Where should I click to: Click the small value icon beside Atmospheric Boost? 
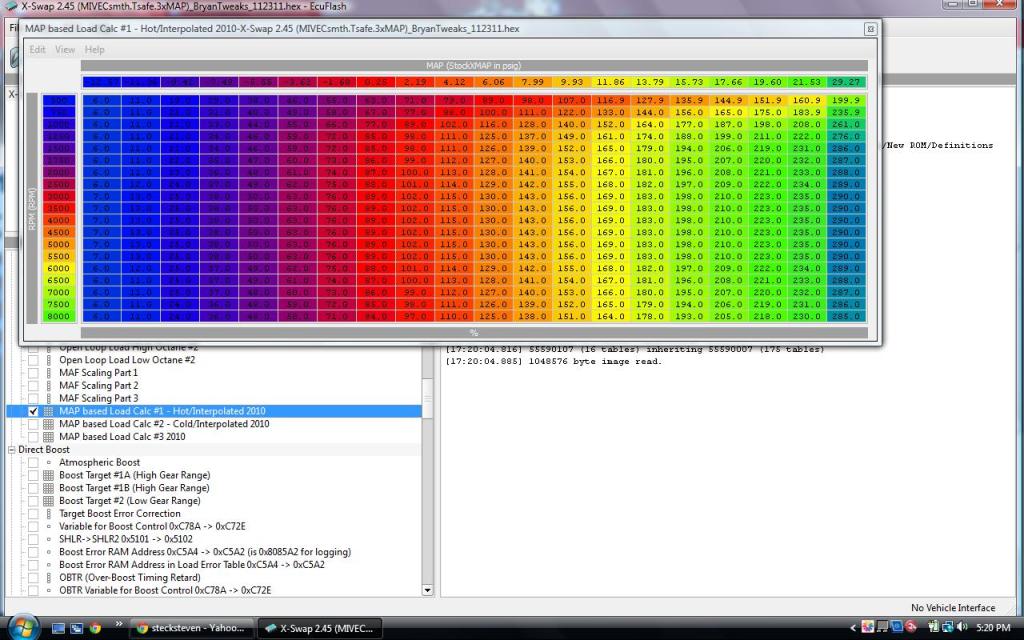coord(48,462)
